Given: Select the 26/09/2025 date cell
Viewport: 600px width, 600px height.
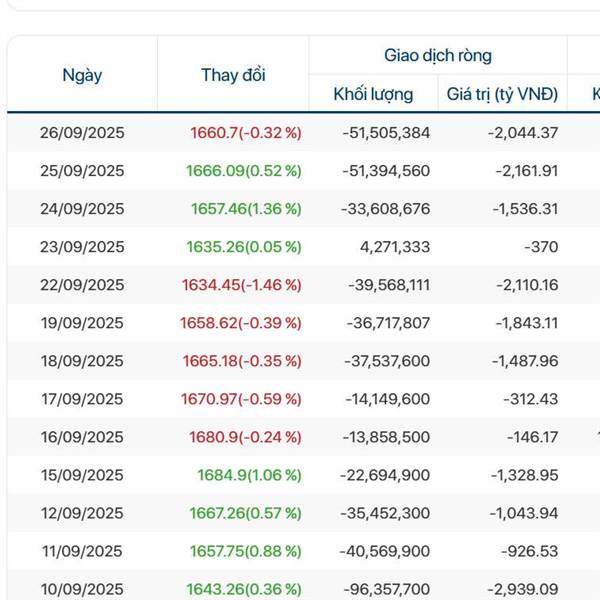Looking at the screenshot, I should (x=82, y=133).
